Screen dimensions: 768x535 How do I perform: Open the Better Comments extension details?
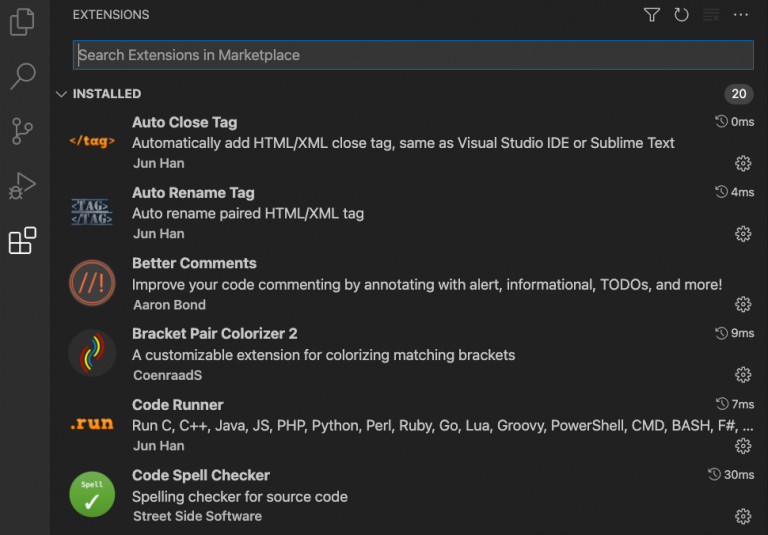pos(194,263)
